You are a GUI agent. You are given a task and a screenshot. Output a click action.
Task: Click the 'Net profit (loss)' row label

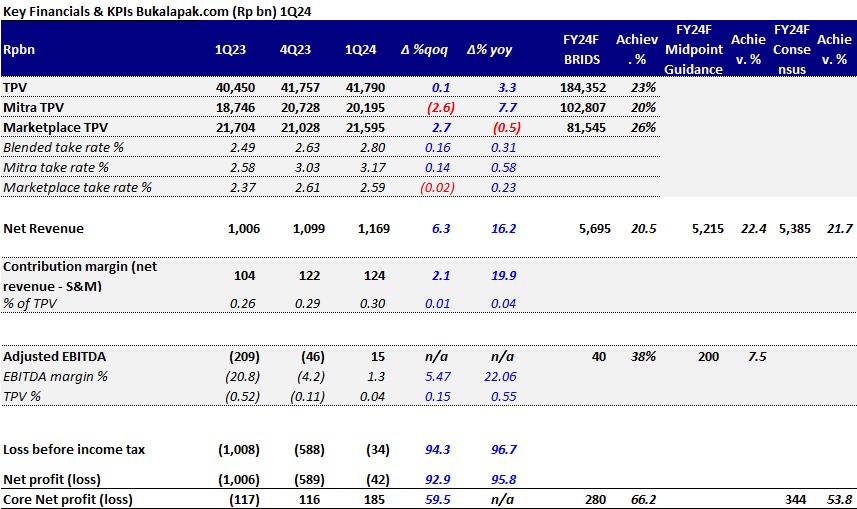[52, 479]
